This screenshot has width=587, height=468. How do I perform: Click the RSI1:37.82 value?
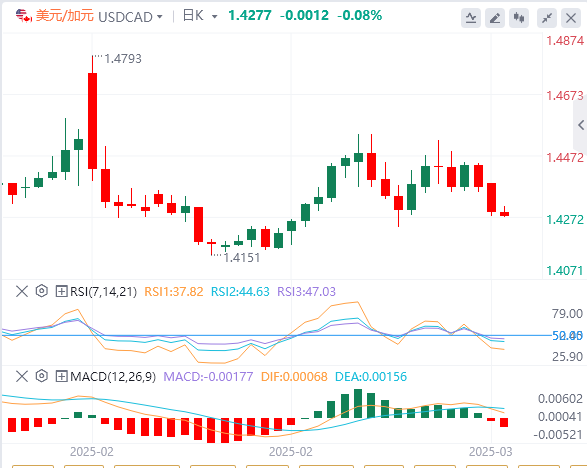coord(174,292)
